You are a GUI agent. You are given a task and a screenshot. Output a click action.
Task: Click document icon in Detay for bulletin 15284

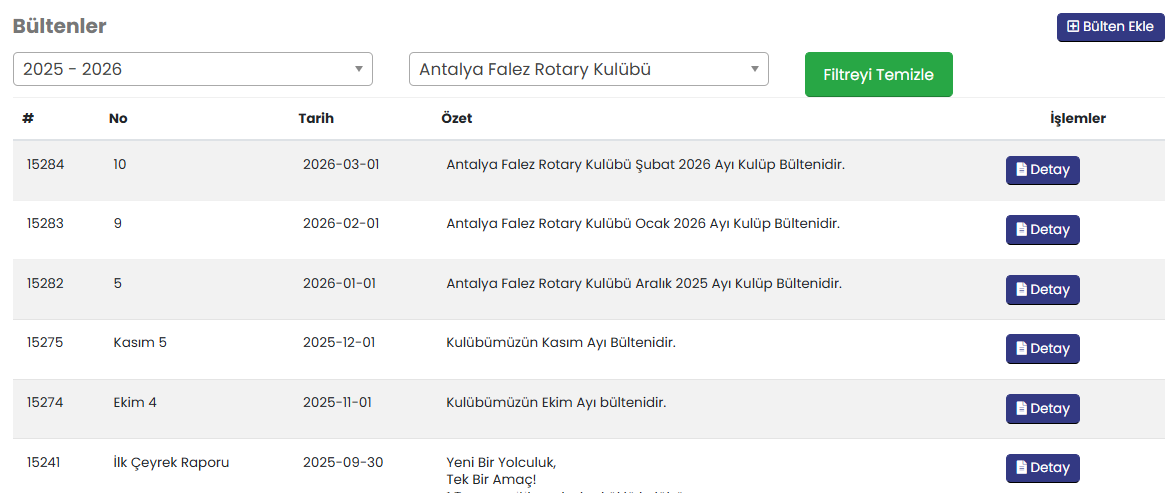(x=1021, y=170)
